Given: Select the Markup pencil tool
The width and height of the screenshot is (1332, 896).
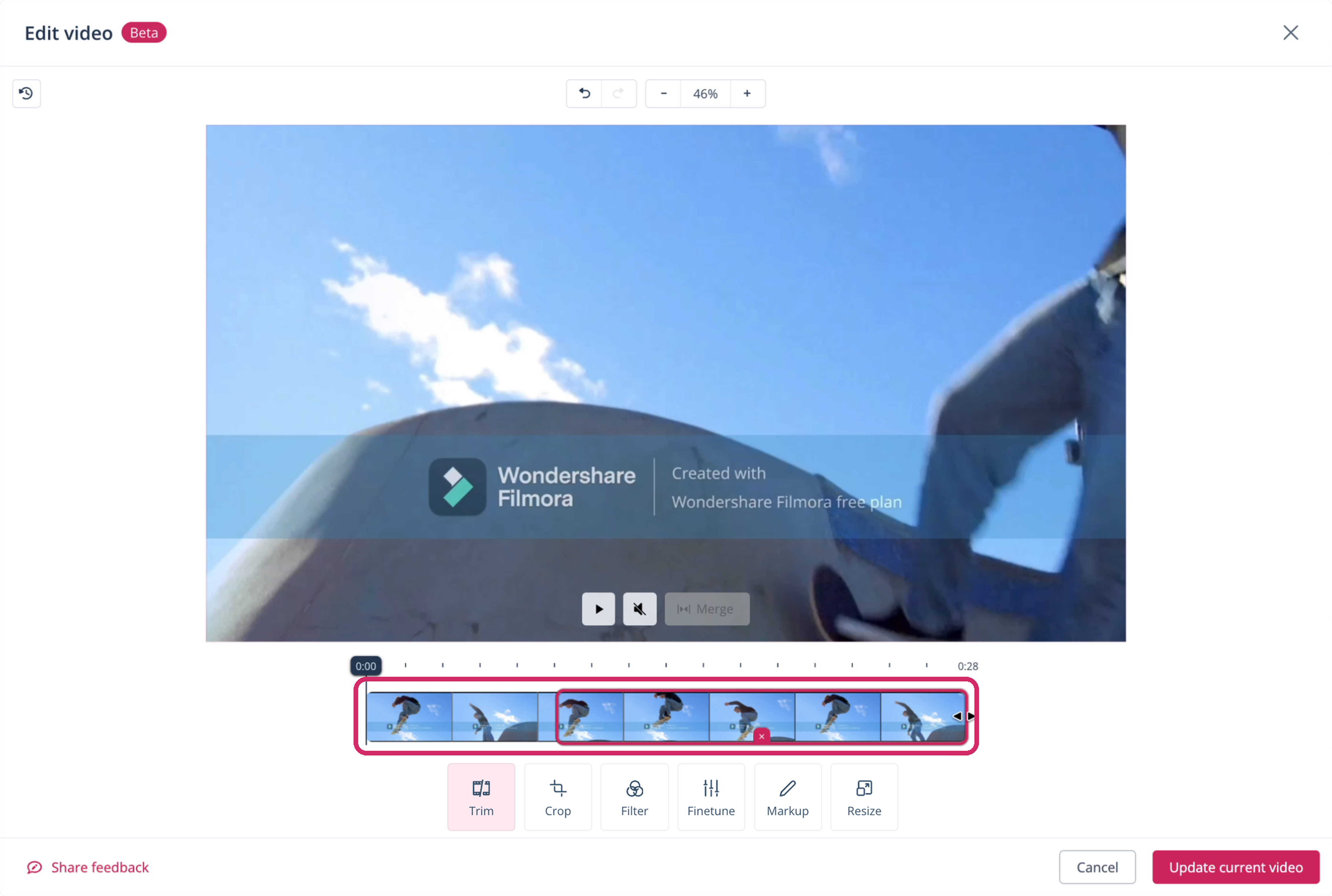Looking at the screenshot, I should click(788, 797).
